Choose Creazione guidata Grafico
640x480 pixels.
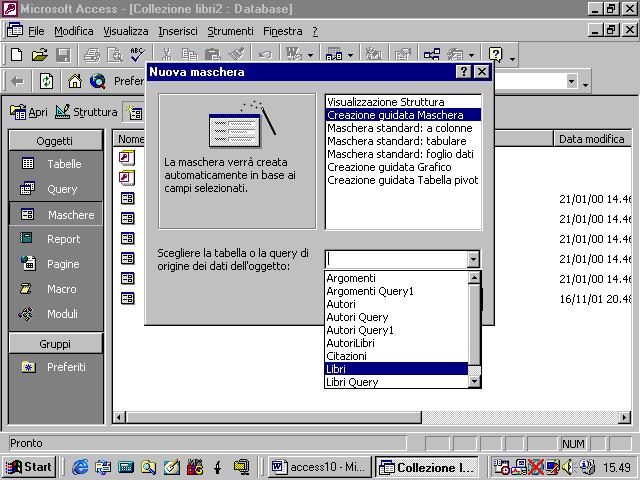click(403, 167)
